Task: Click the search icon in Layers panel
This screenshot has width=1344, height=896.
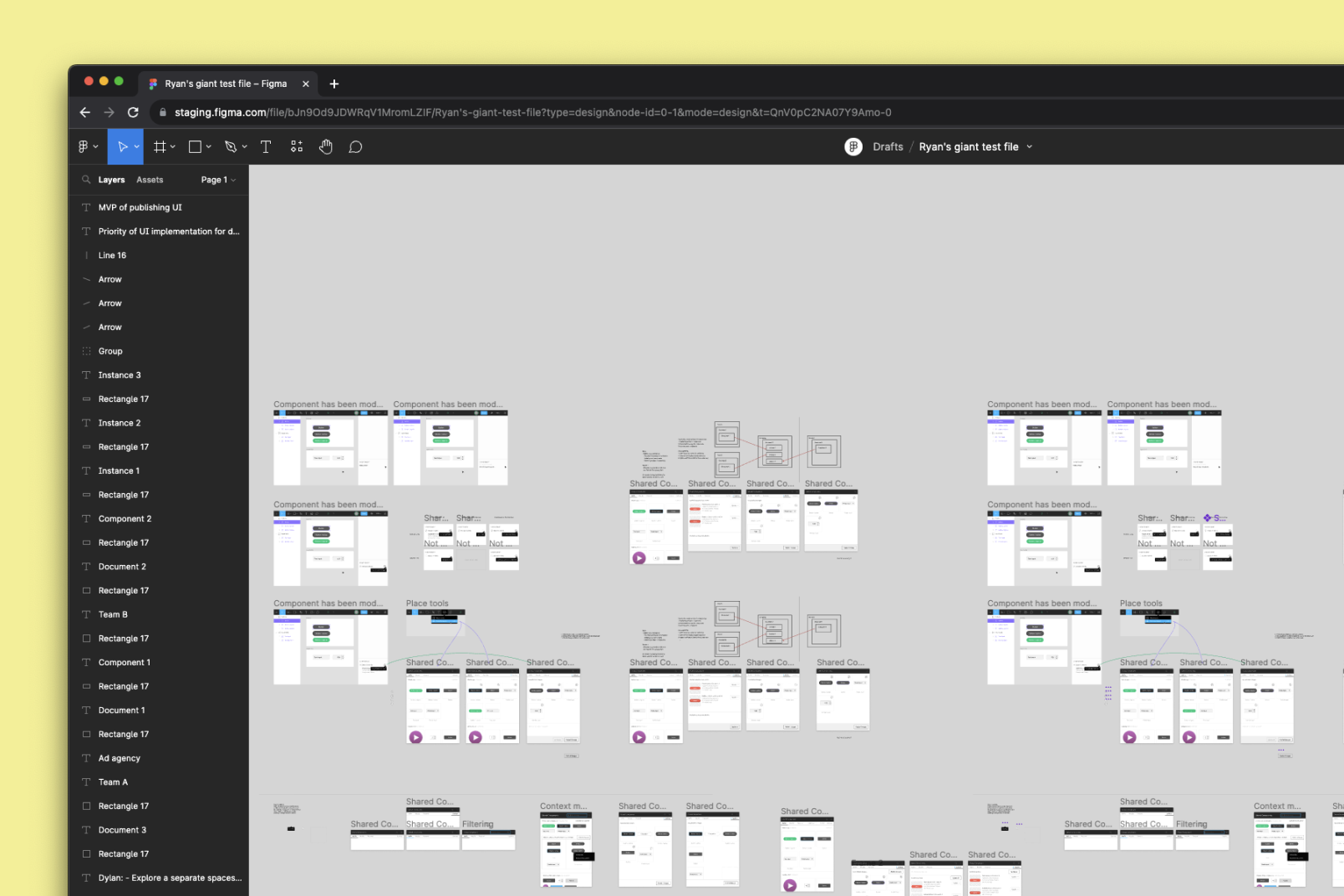Action: (86, 180)
